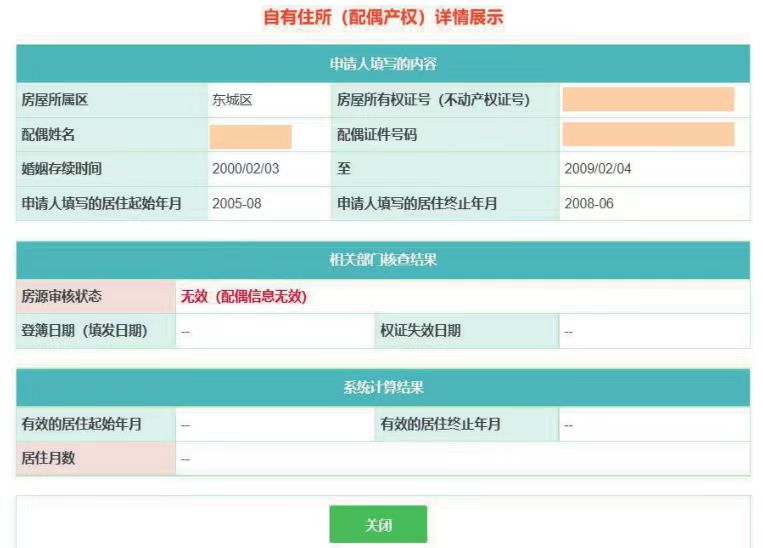
Task: Click the 登簿日期（填发日期）label
Action: [x=84, y=332]
